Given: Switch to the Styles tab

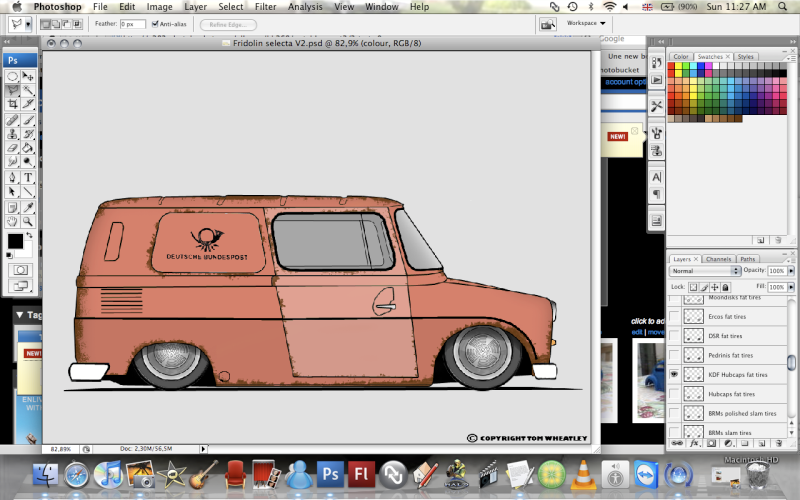Looking at the screenshot, I should (x=745, y=57).
